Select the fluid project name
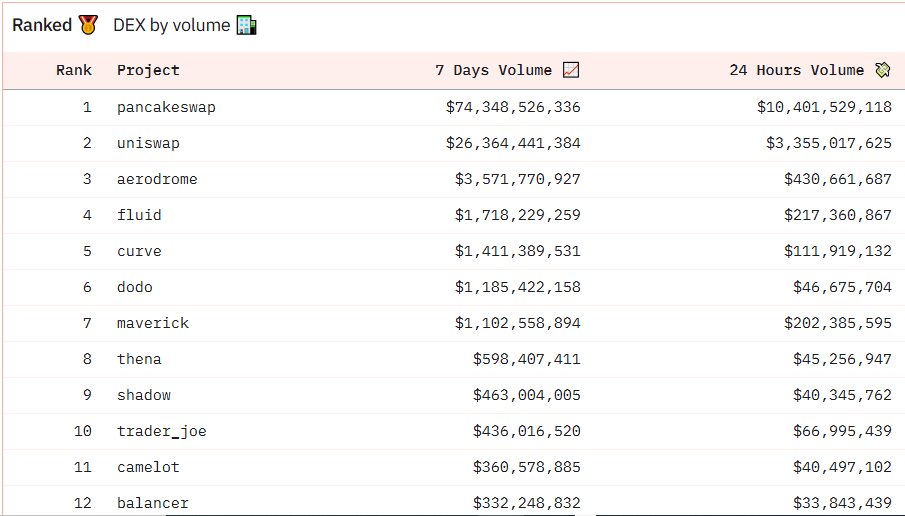The image size is (905, 516). click(139, 215)
